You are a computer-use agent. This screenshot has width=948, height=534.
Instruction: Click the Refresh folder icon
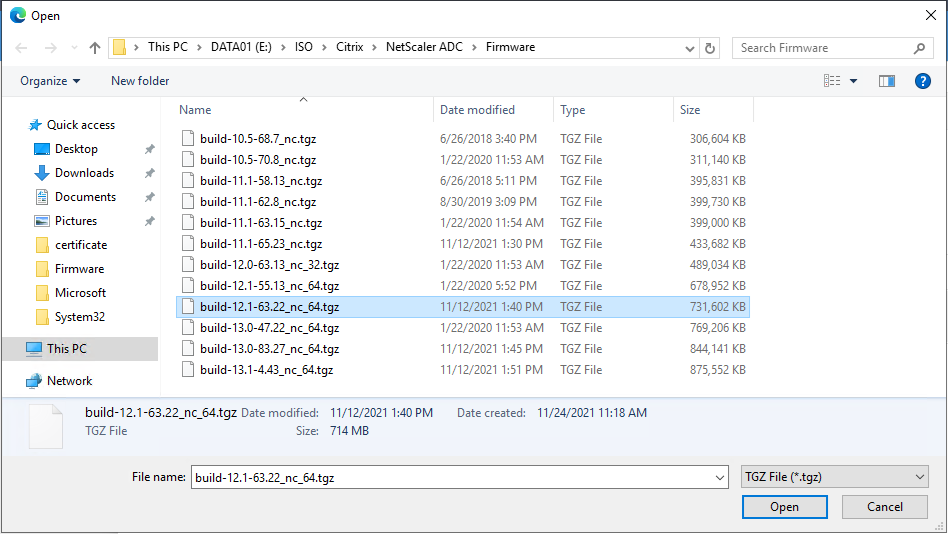pos(710,48)
